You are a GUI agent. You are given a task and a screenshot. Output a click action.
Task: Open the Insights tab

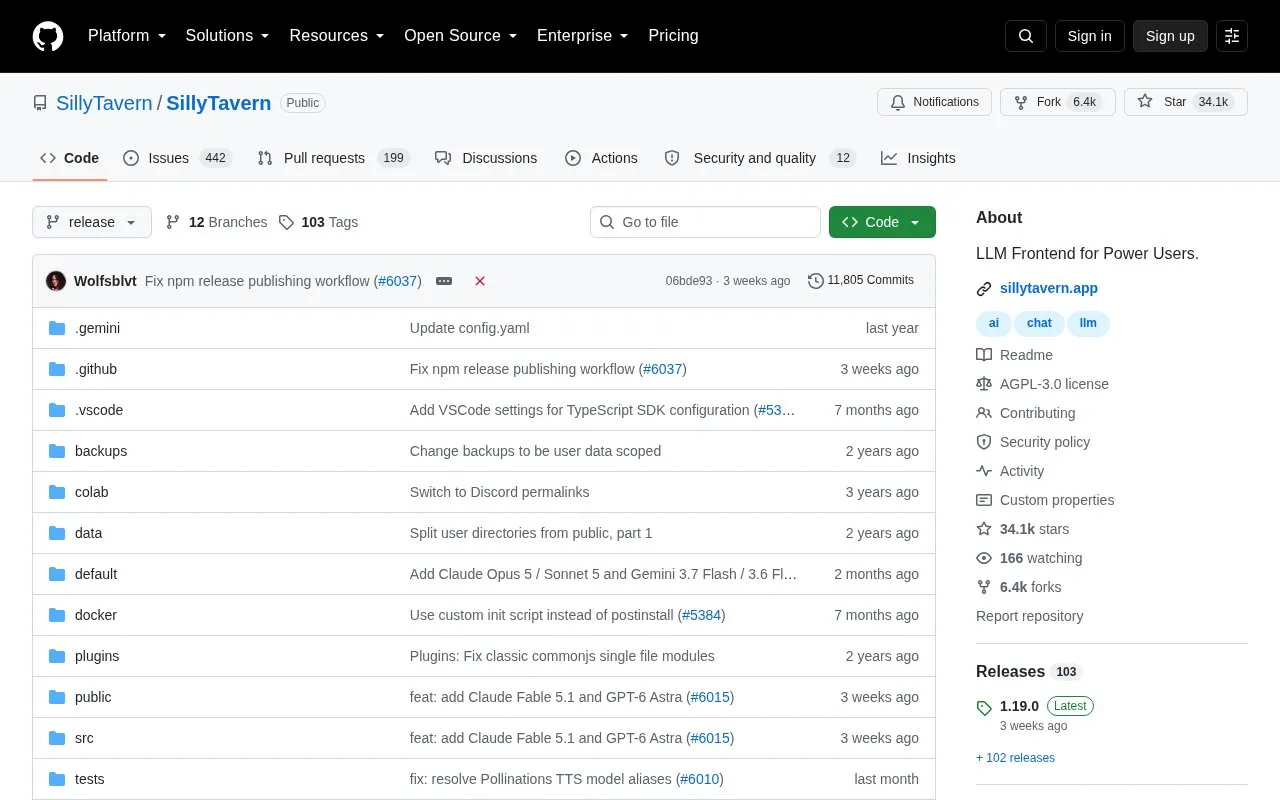tap(918, 158)
